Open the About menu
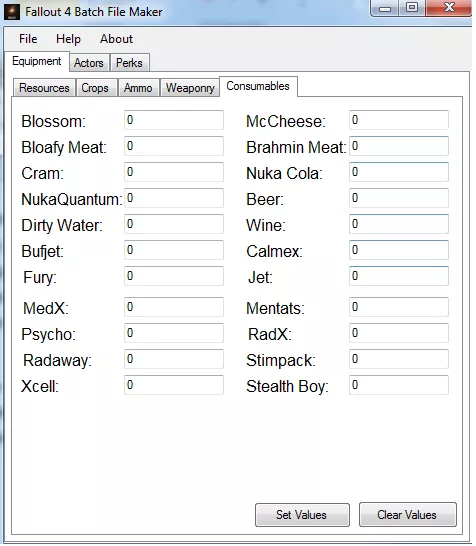476x546 pixels. pos(116,39)
